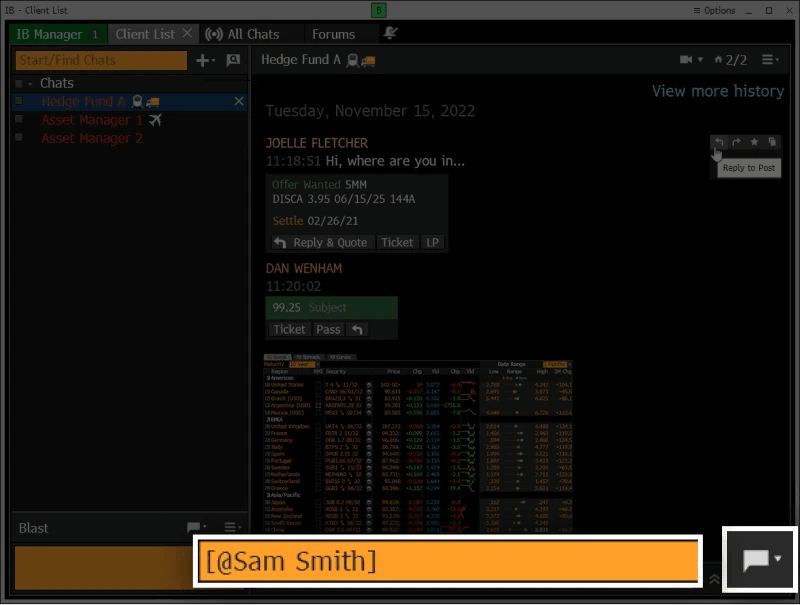Copy the message with the copy icon
The height and width of the screenshot is (605, 800).
coord(771,143)
